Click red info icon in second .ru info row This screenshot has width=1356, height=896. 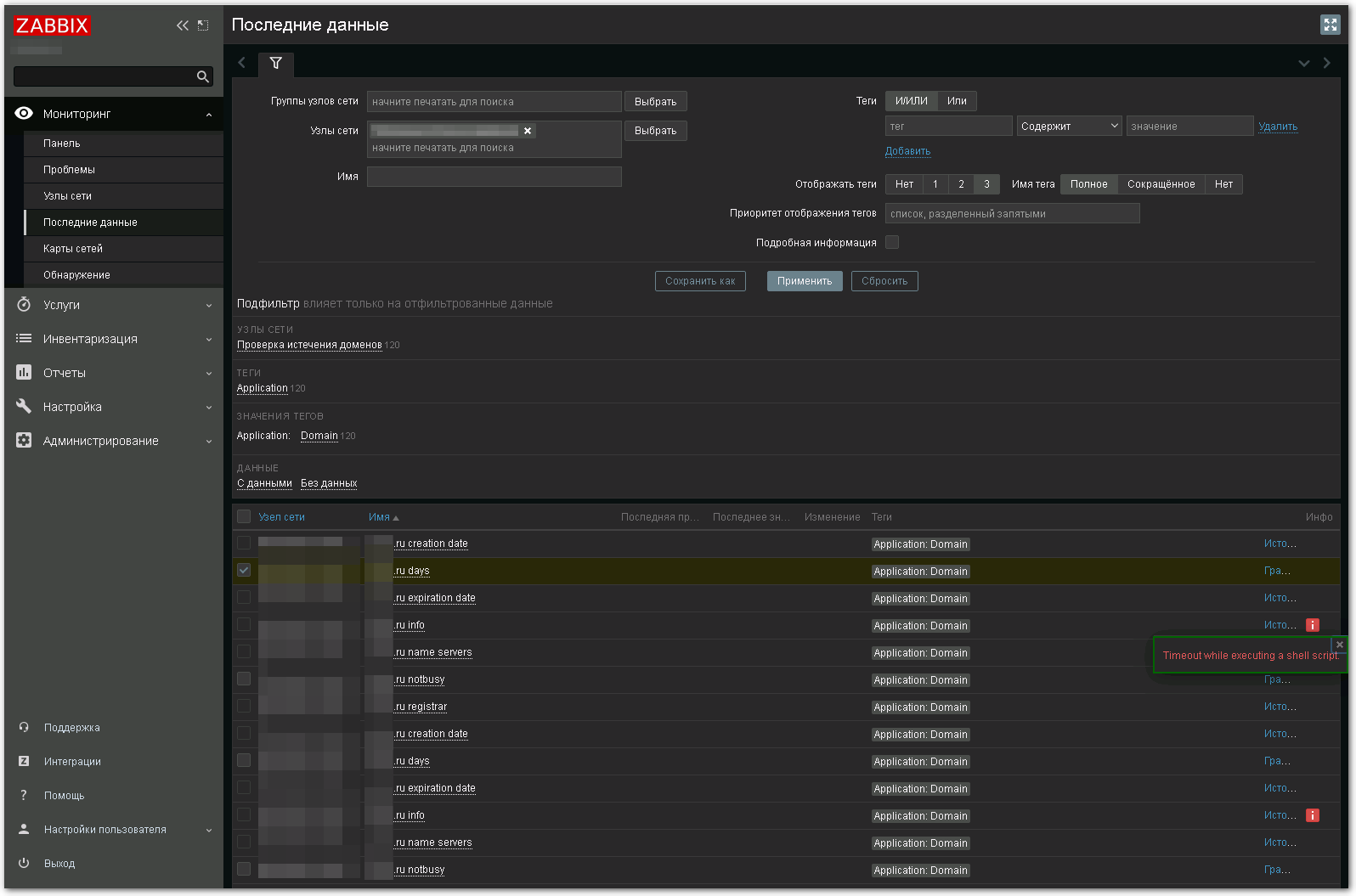1313,815
